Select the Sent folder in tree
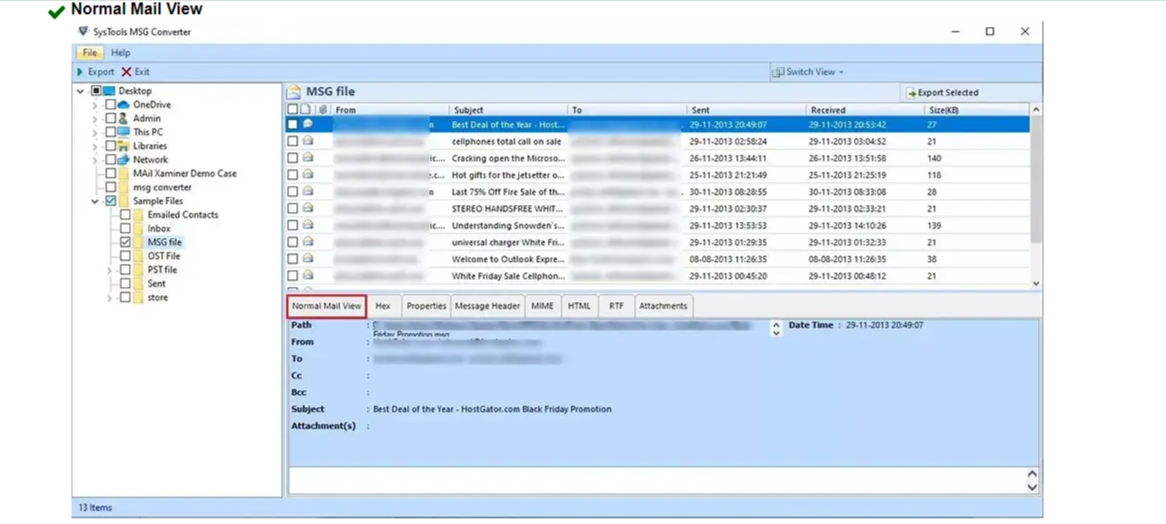The image size is (1166, 524). 156,284
